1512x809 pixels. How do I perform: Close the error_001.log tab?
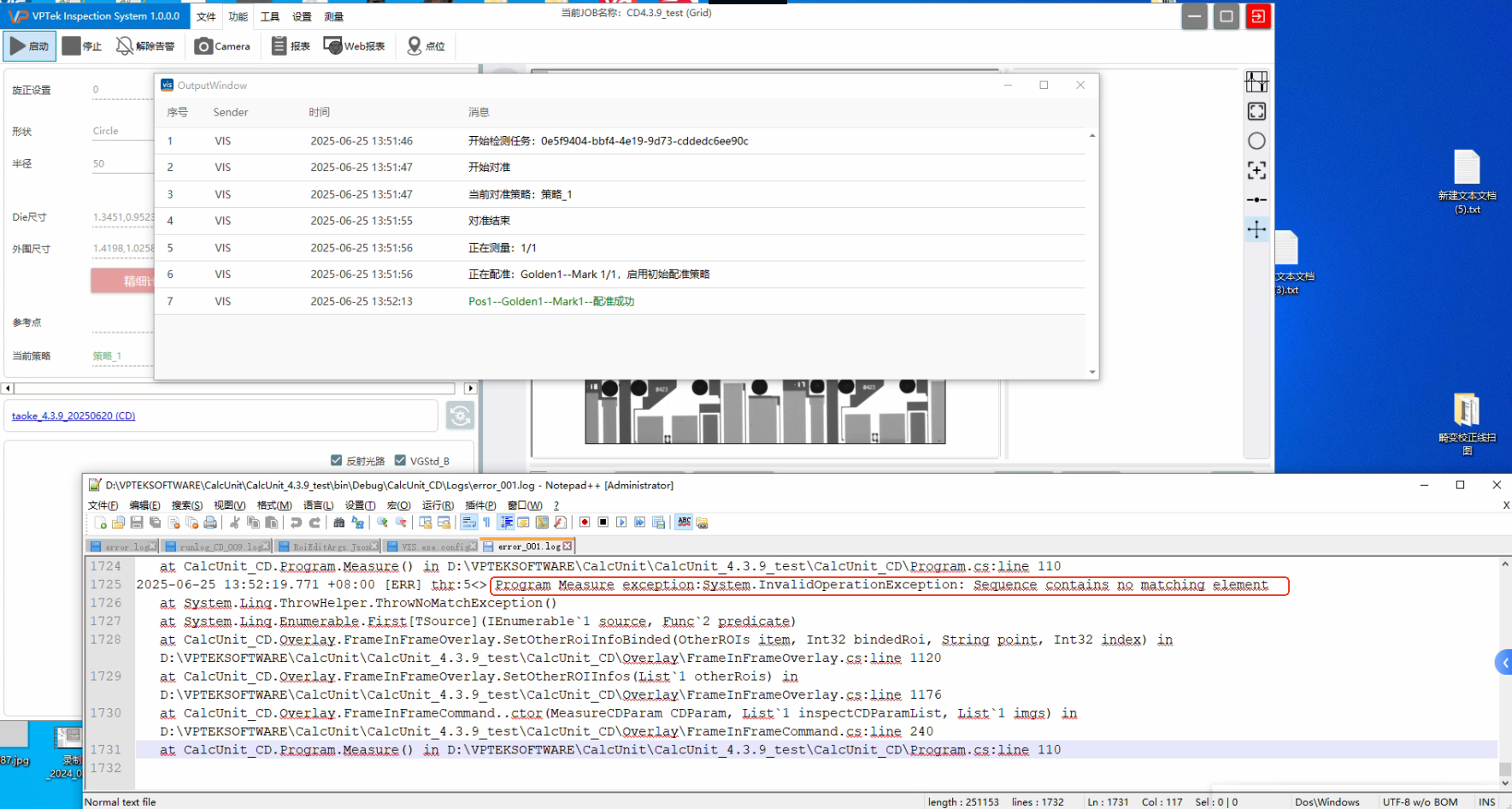pyautogui.click(x=568, y=546)
